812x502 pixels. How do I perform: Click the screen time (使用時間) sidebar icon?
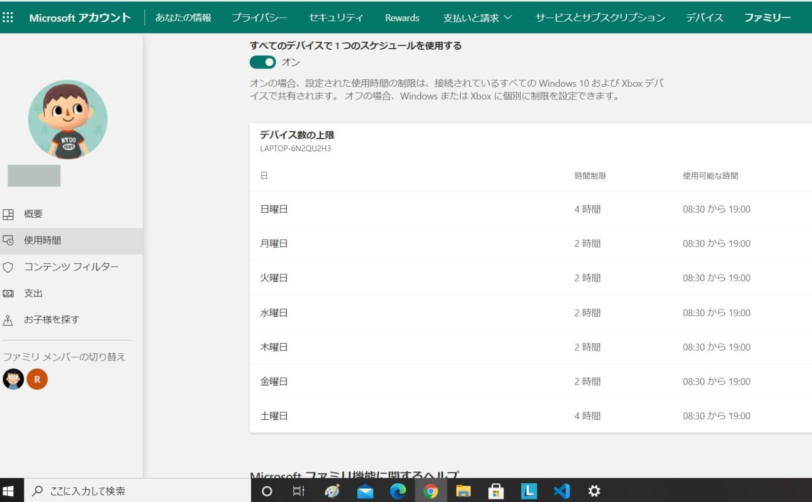(x=8, y=240)
